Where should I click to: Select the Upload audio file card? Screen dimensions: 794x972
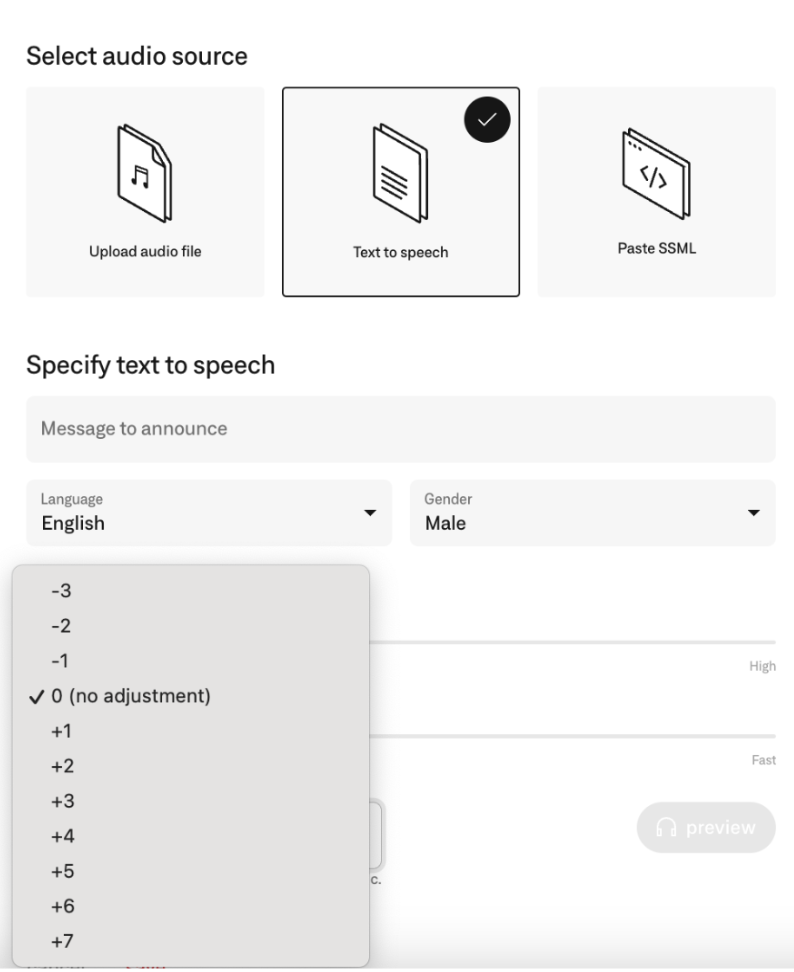tap(145, 192)
